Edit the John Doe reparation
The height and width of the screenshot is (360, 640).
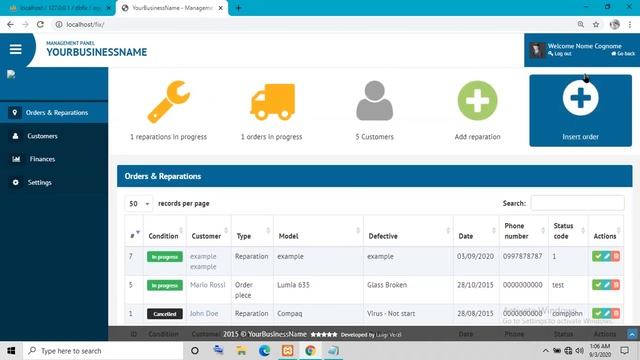[607, 313]
